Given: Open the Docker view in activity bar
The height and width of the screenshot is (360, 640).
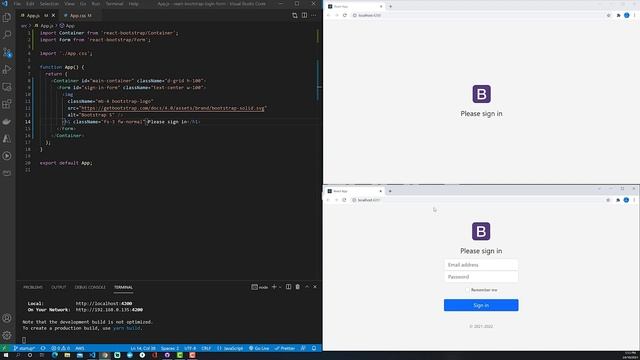Looking at the screenshot, I should [x=7, y=122].
